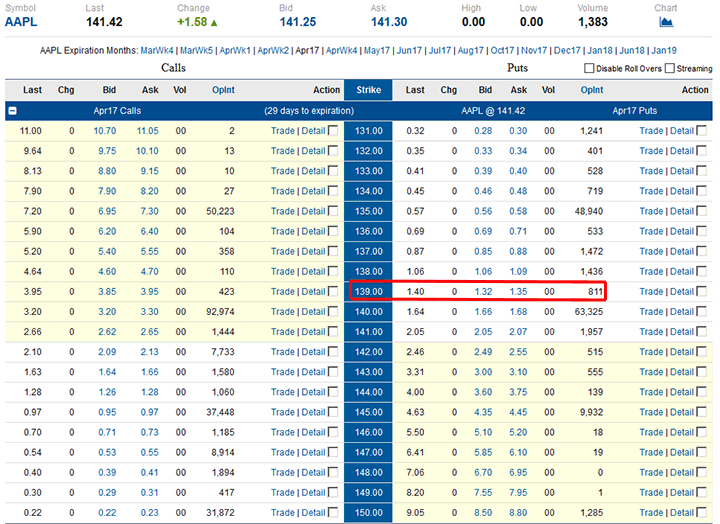Click Trade for 150.00 put
The image size is (720, 524).
pyautogui.click(x=651, y=513)
